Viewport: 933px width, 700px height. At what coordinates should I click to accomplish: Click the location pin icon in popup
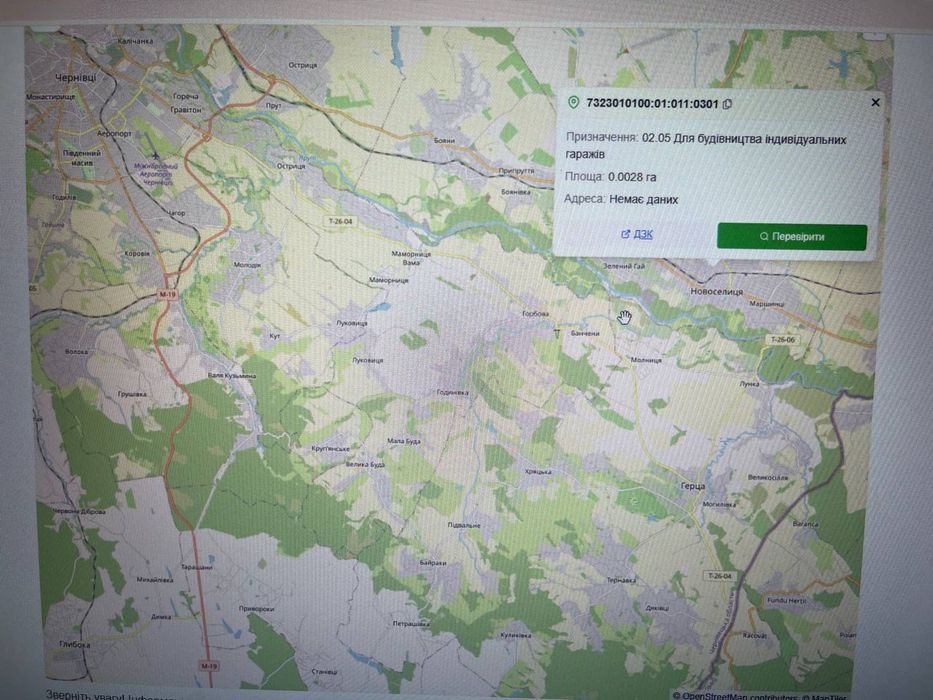pos(573,102)
